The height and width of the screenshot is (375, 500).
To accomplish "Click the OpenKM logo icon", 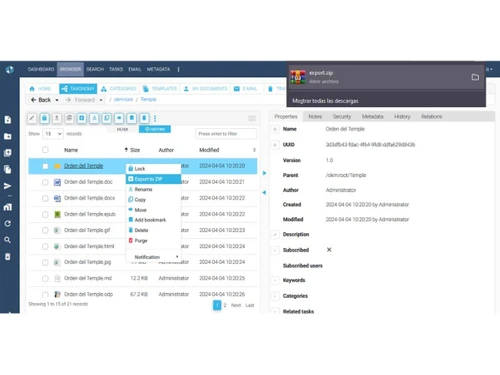I will pos(10,69).
